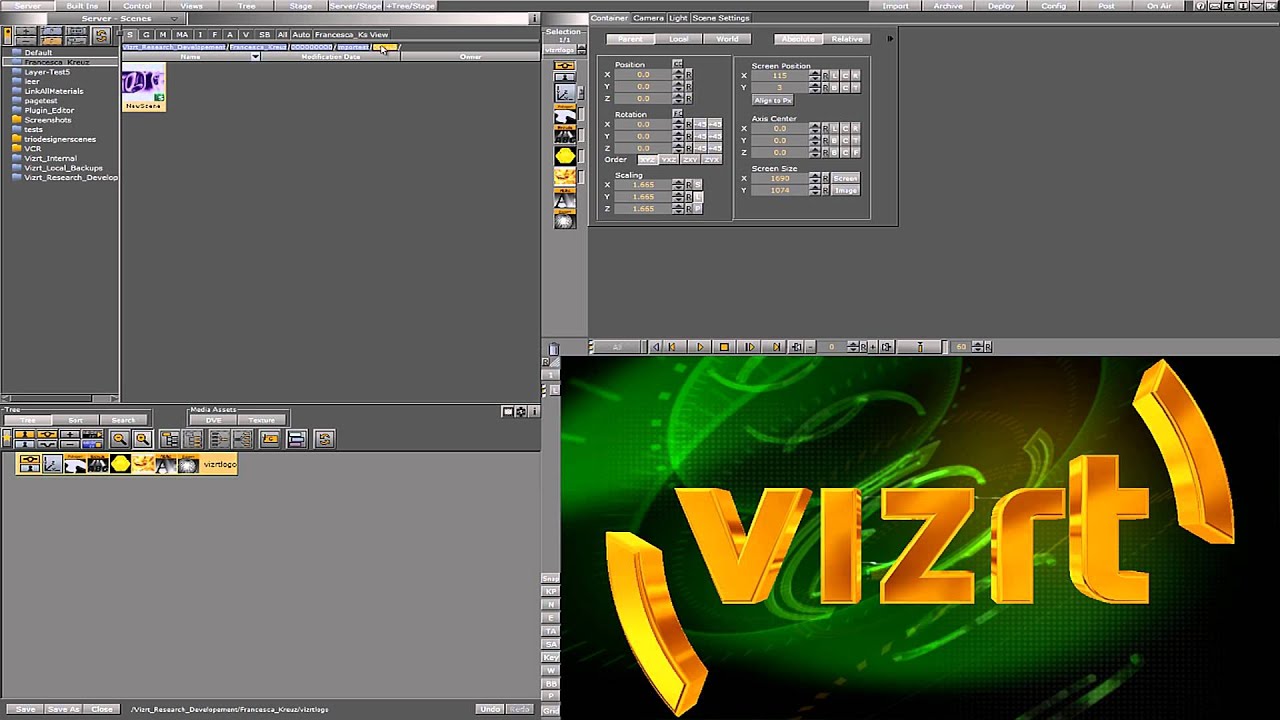The width and height of the screenshot is (1280, 720).
Task: Click the expand-tree hierarchy icon in tree toolbar
Action: [170, 439]
